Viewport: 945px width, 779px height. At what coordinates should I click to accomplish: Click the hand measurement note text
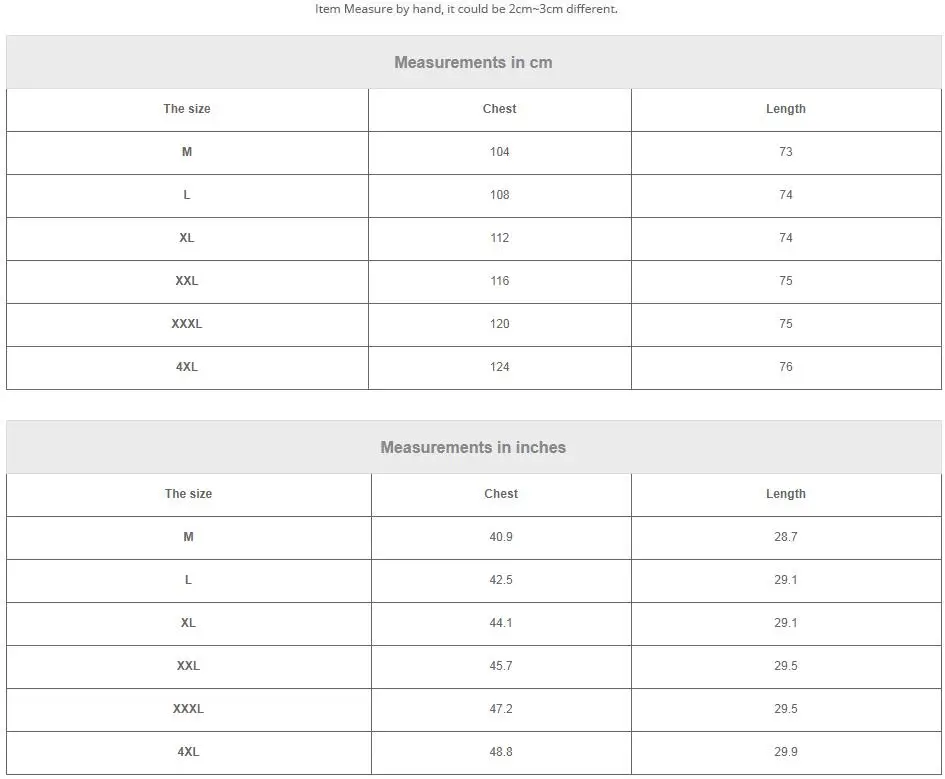point(466,9)
